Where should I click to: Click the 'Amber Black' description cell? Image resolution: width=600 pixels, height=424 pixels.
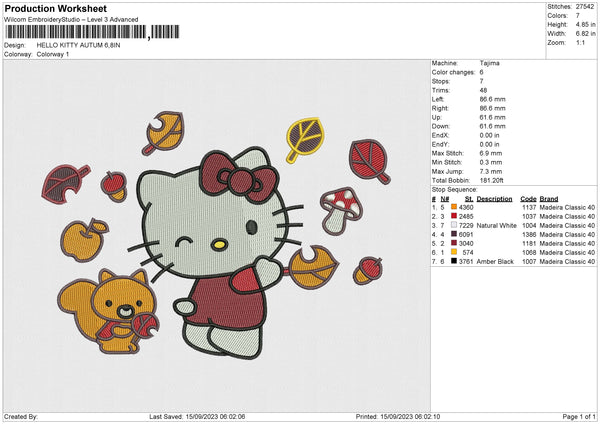495,261
